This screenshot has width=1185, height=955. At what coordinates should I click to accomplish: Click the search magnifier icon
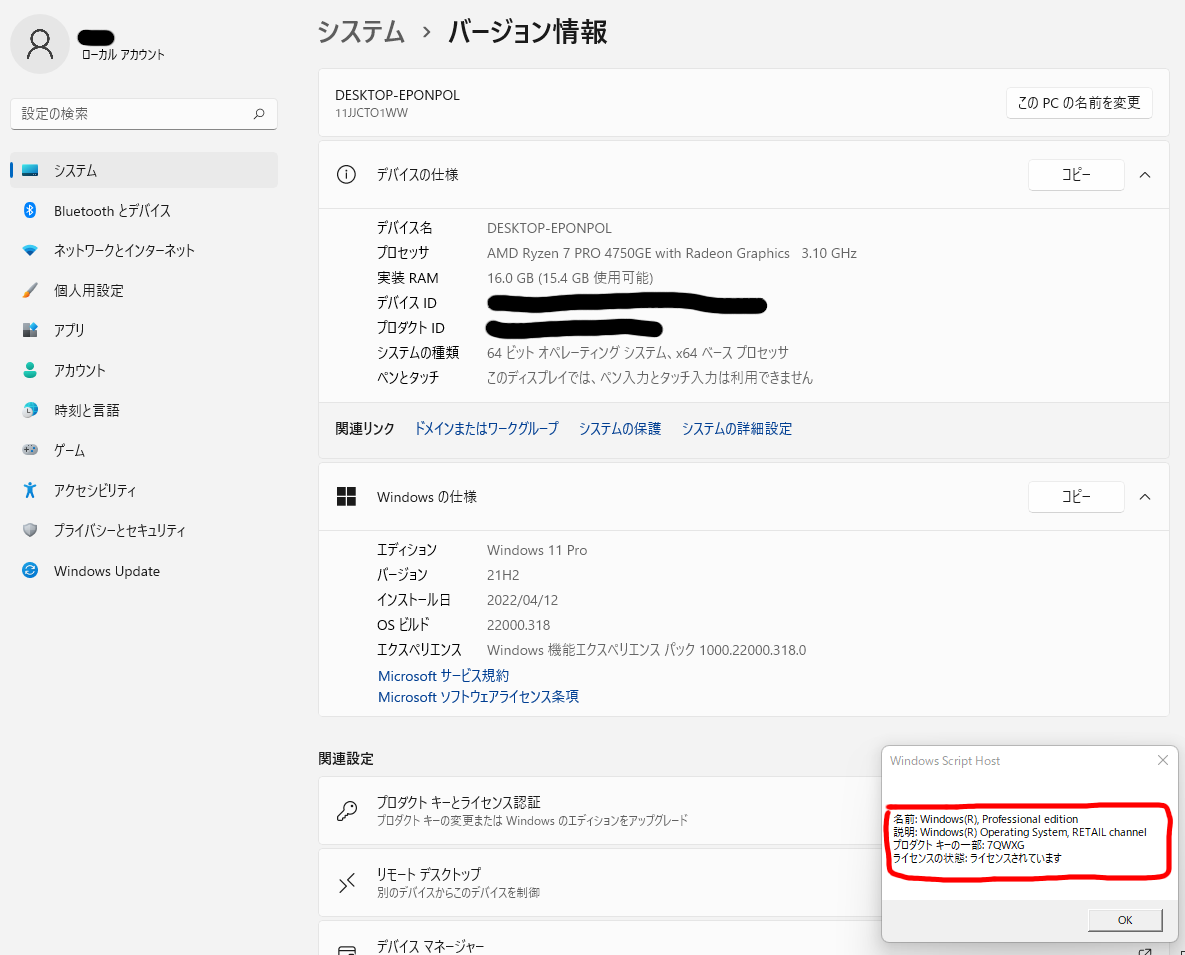(259, 114)
